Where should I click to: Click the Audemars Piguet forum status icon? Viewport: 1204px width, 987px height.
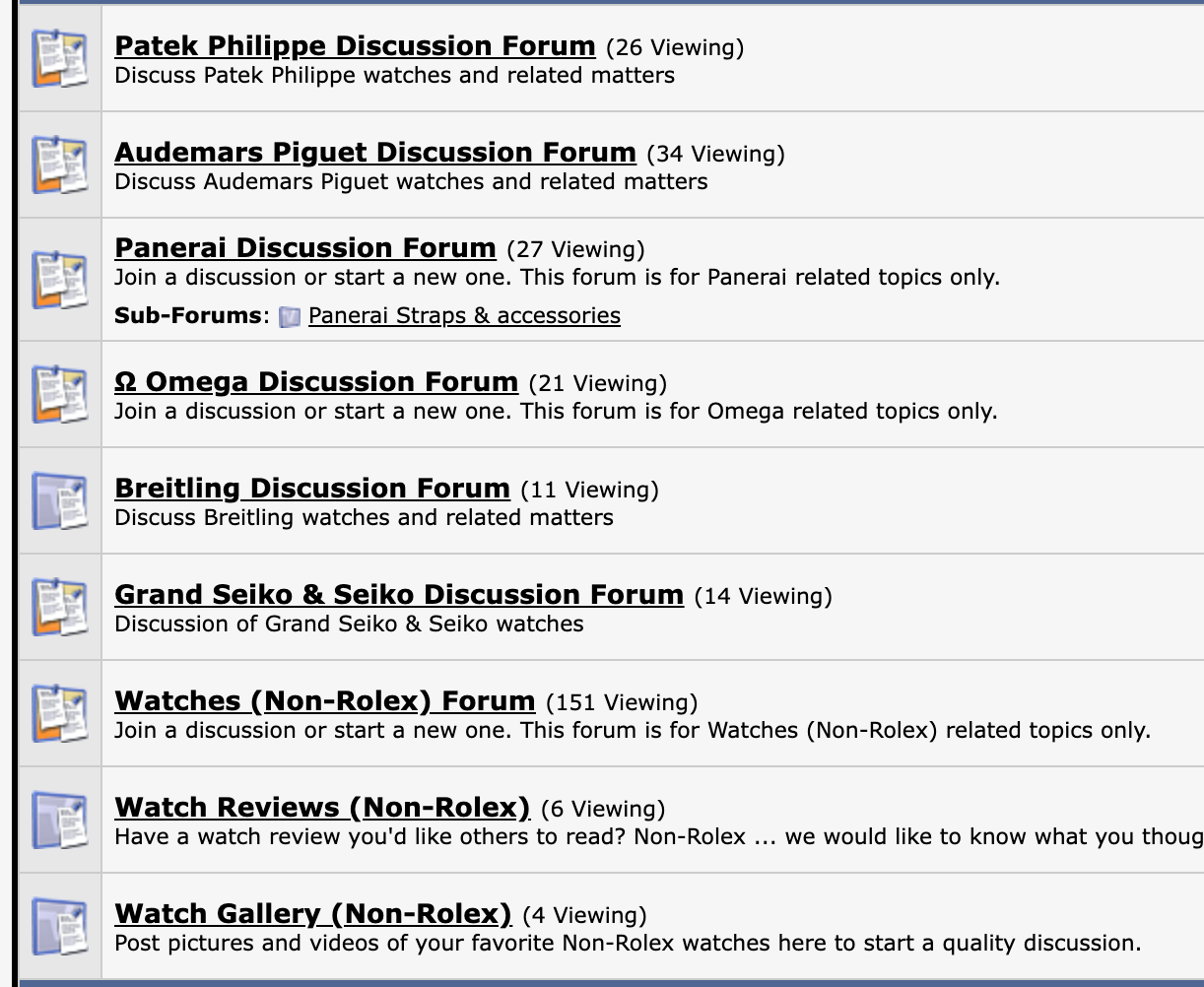coord(59,164)
